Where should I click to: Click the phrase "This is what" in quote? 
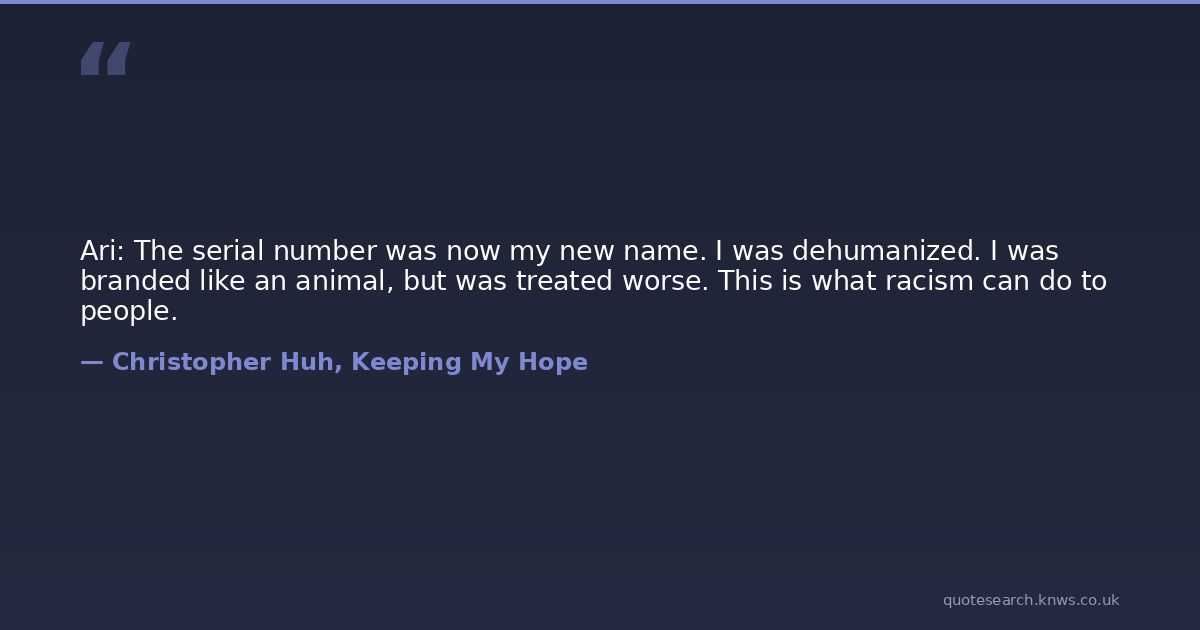[797, 281]
